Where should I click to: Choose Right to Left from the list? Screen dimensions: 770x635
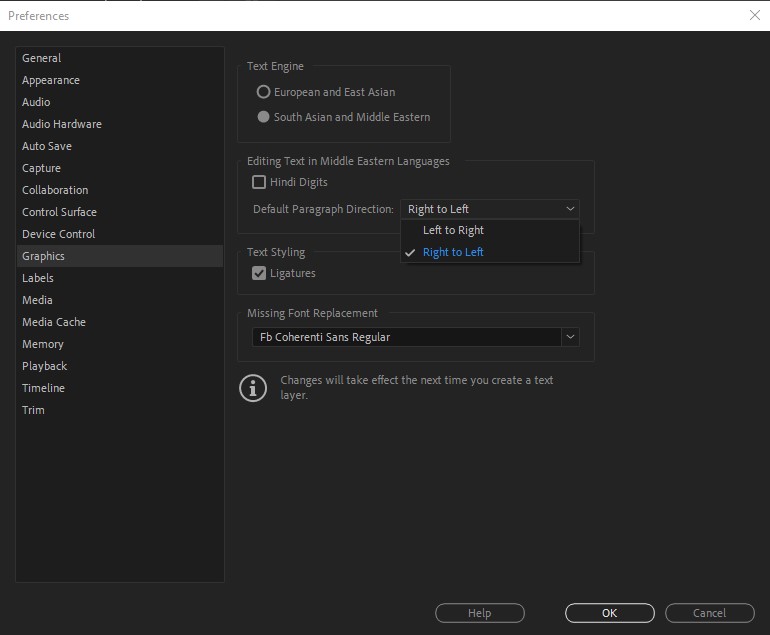click(x=453, y=252)
